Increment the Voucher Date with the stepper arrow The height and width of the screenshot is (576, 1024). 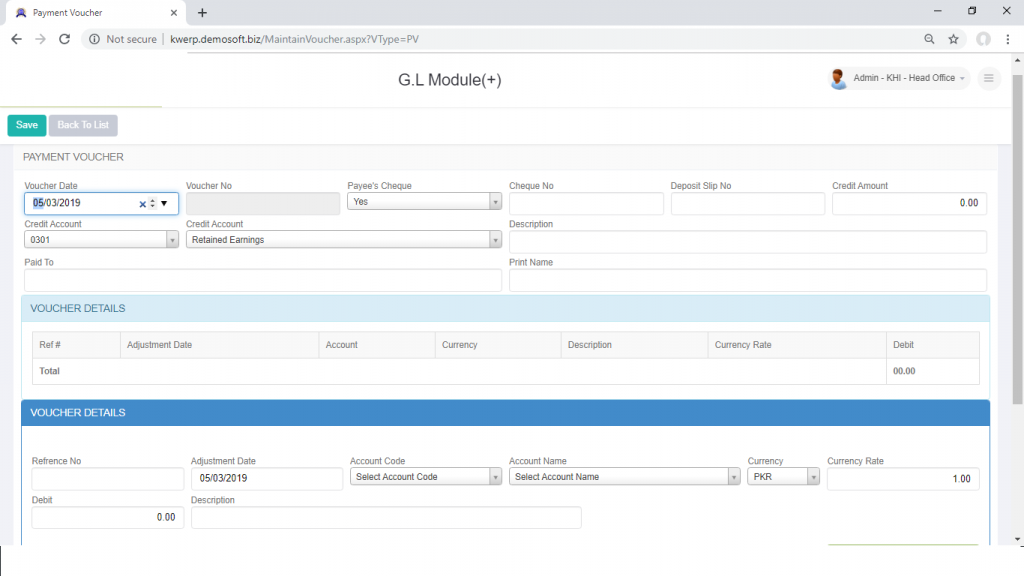152,200
